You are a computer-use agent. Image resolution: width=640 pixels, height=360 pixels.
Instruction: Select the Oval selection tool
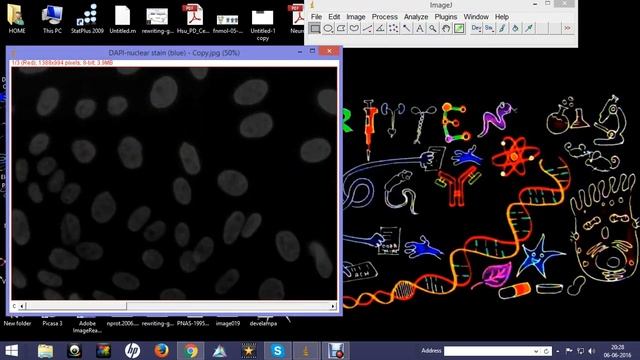(x=328, y=28)
